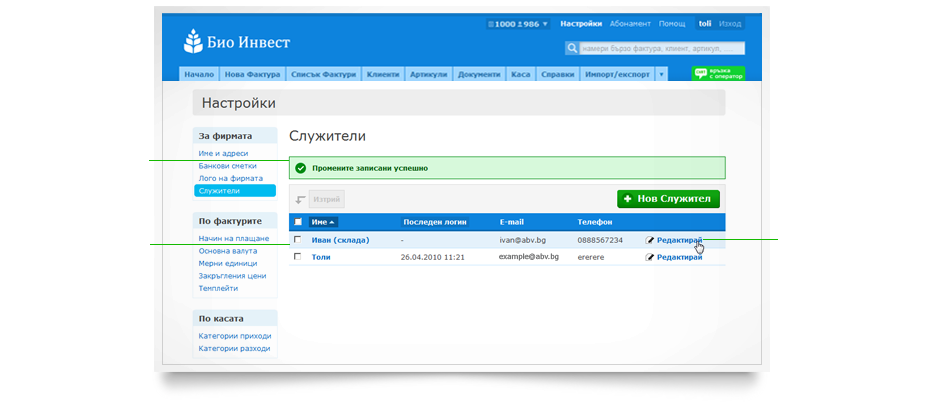Click Редактирай for Толи
Image resolution: width=940 pixels, height=410 pixels.
(x=680, y=257)
